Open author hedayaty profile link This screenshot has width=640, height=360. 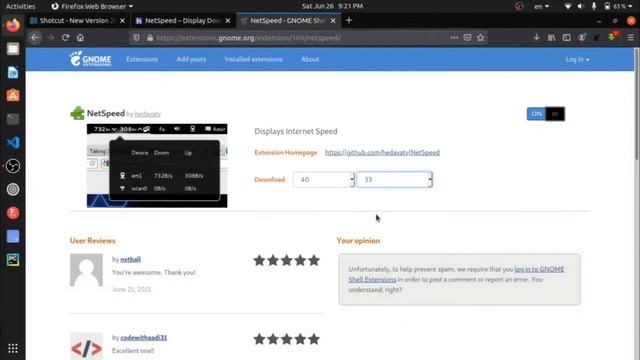point(148,114)
